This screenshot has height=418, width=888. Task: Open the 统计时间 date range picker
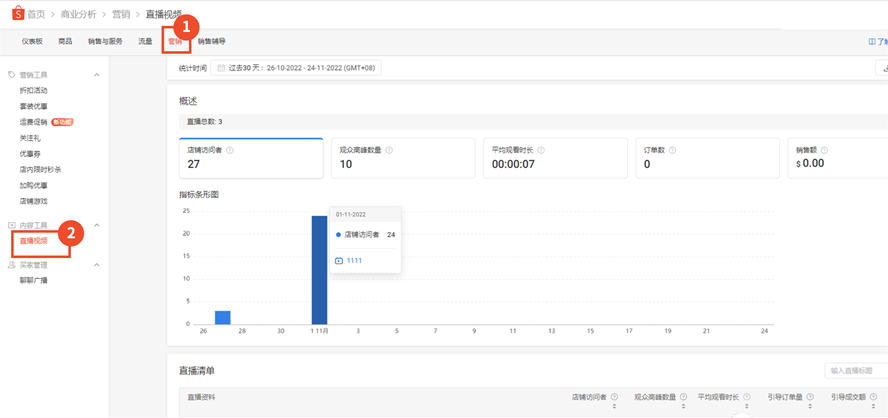296,68
